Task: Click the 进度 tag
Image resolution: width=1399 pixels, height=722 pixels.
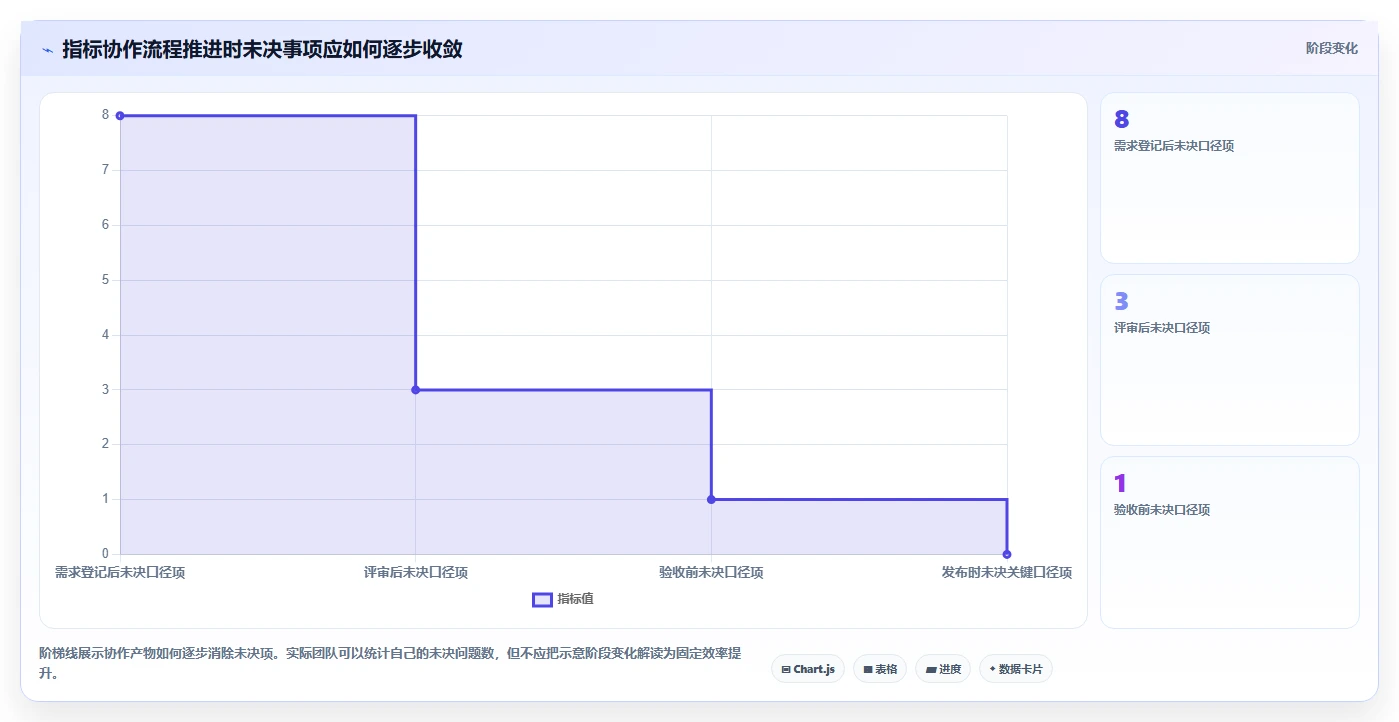Action: point(943,669)
